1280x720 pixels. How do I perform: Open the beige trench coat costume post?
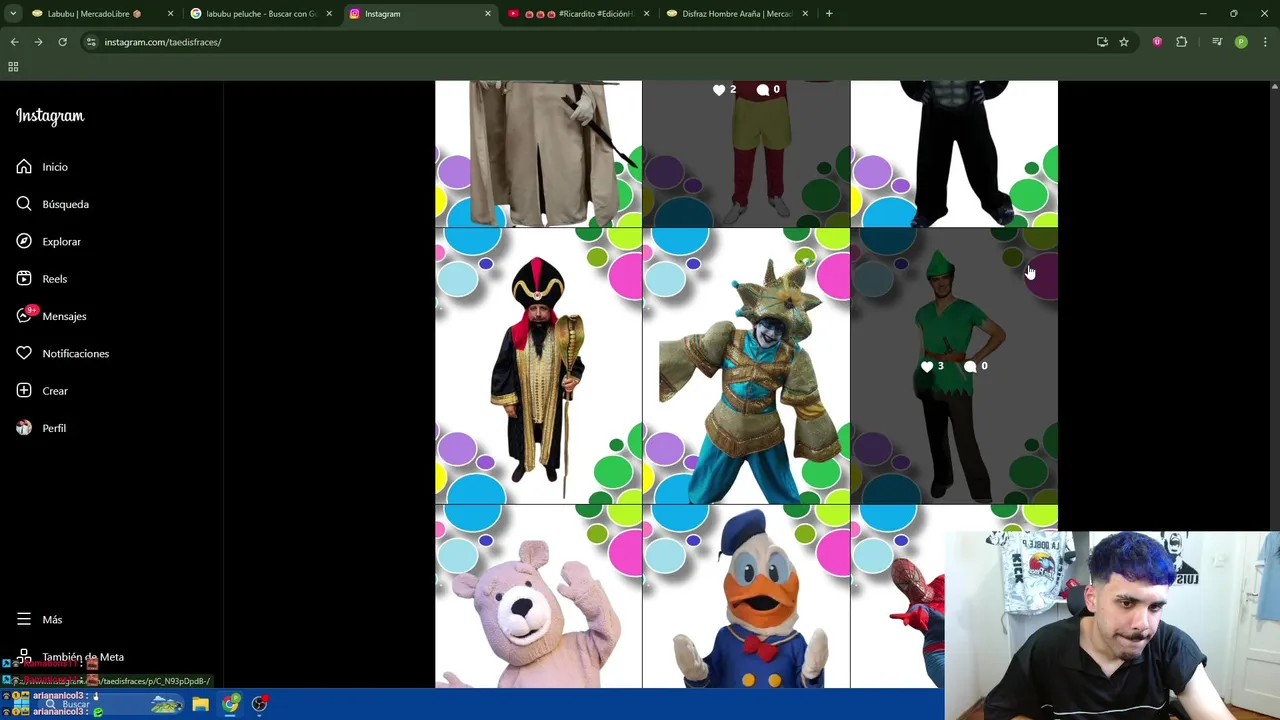click(538, 154)
